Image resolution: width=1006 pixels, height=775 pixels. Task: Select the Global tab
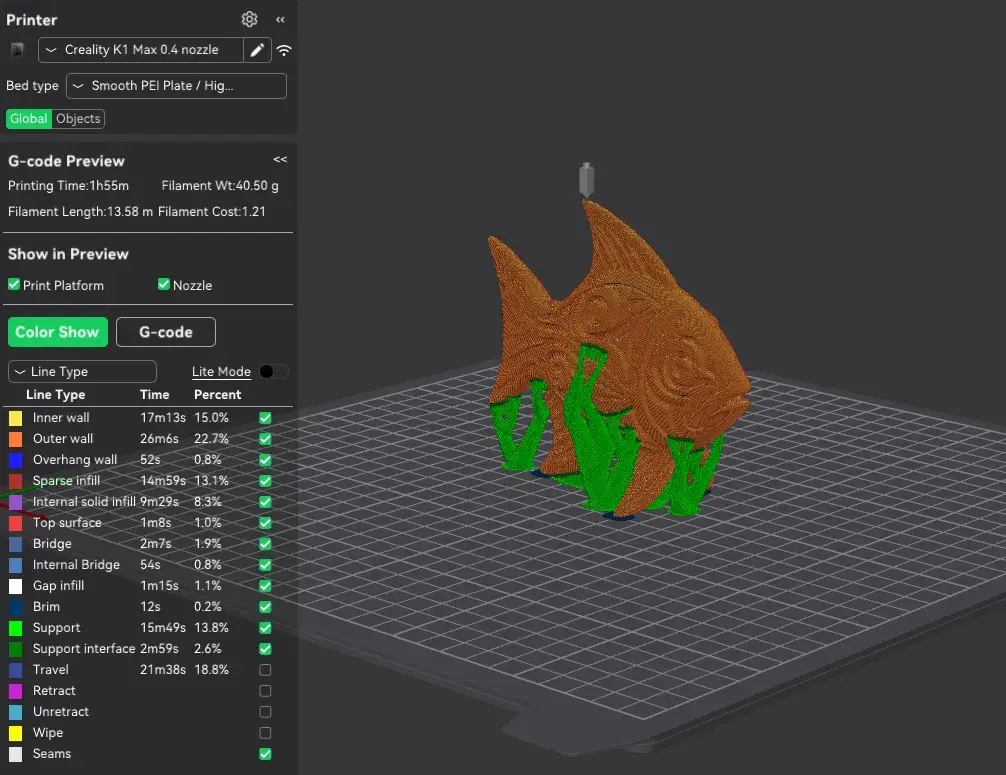(x=28, y=119)
